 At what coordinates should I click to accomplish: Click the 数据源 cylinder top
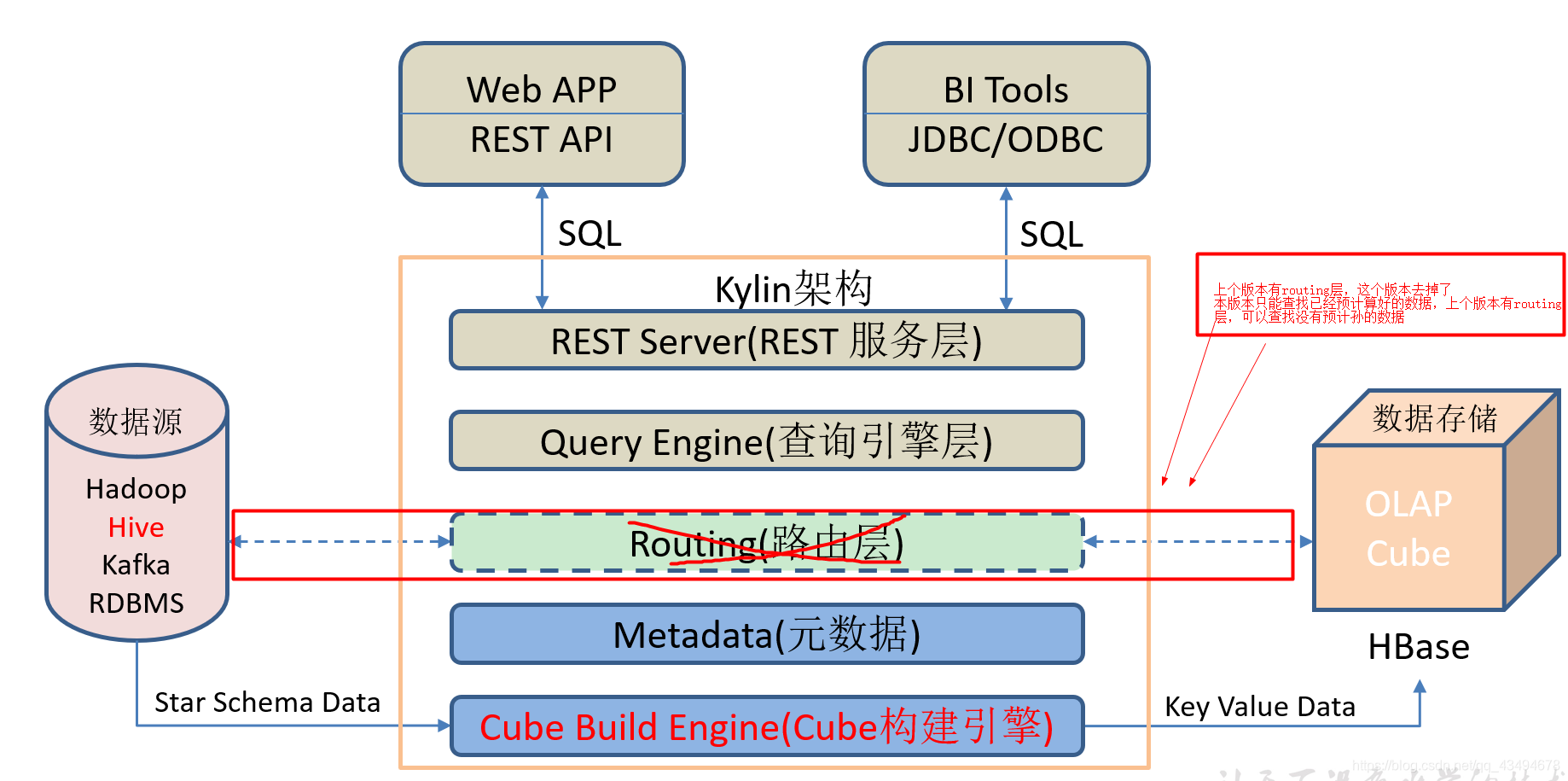click(136, 412)
